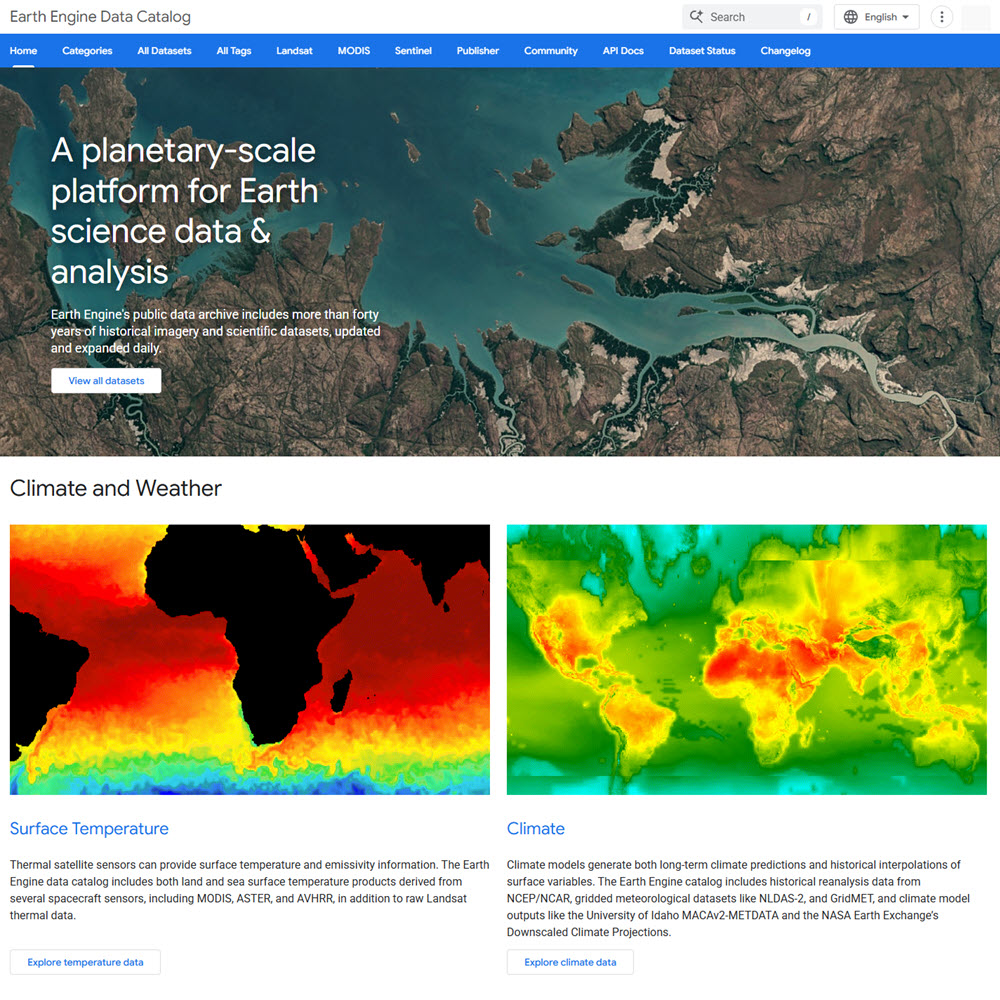Click the View all datasets button
Viewport: 1000px width, 1000px height.
point(107,381)
